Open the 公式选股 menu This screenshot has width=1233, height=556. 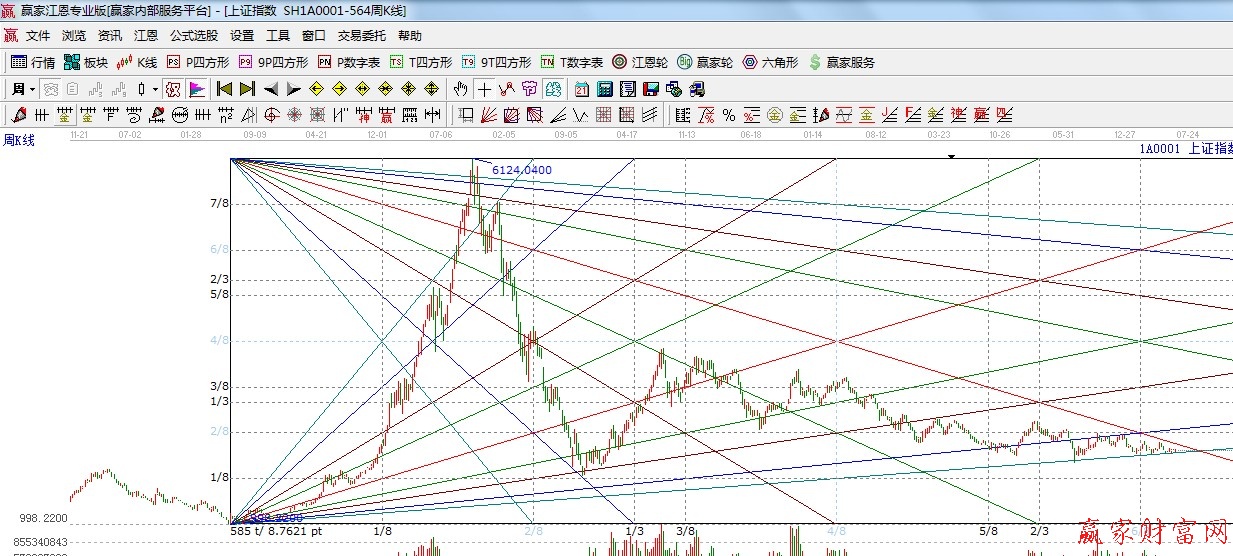click(193, 35)
